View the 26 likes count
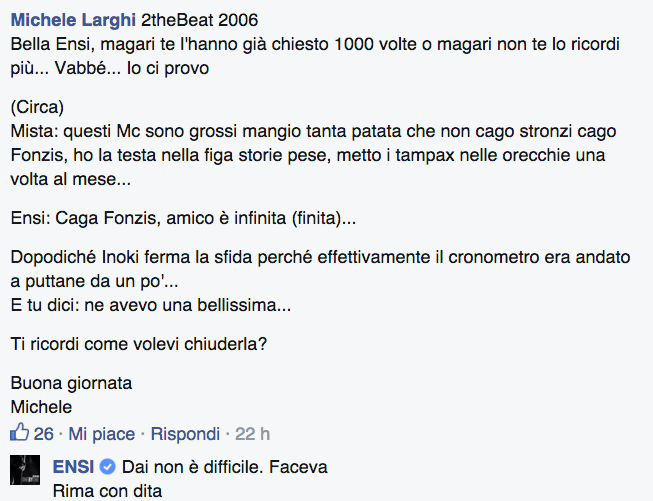This screenshot has height=501, width=653. [44, 434]
